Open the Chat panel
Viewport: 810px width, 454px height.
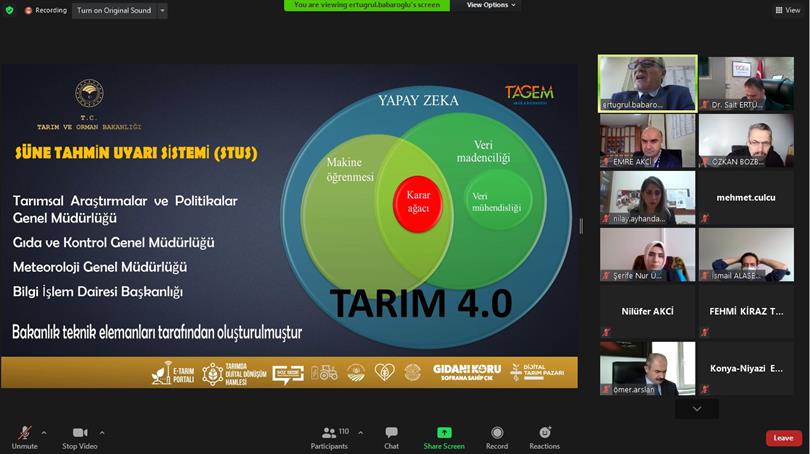click(x=391, y=433)
